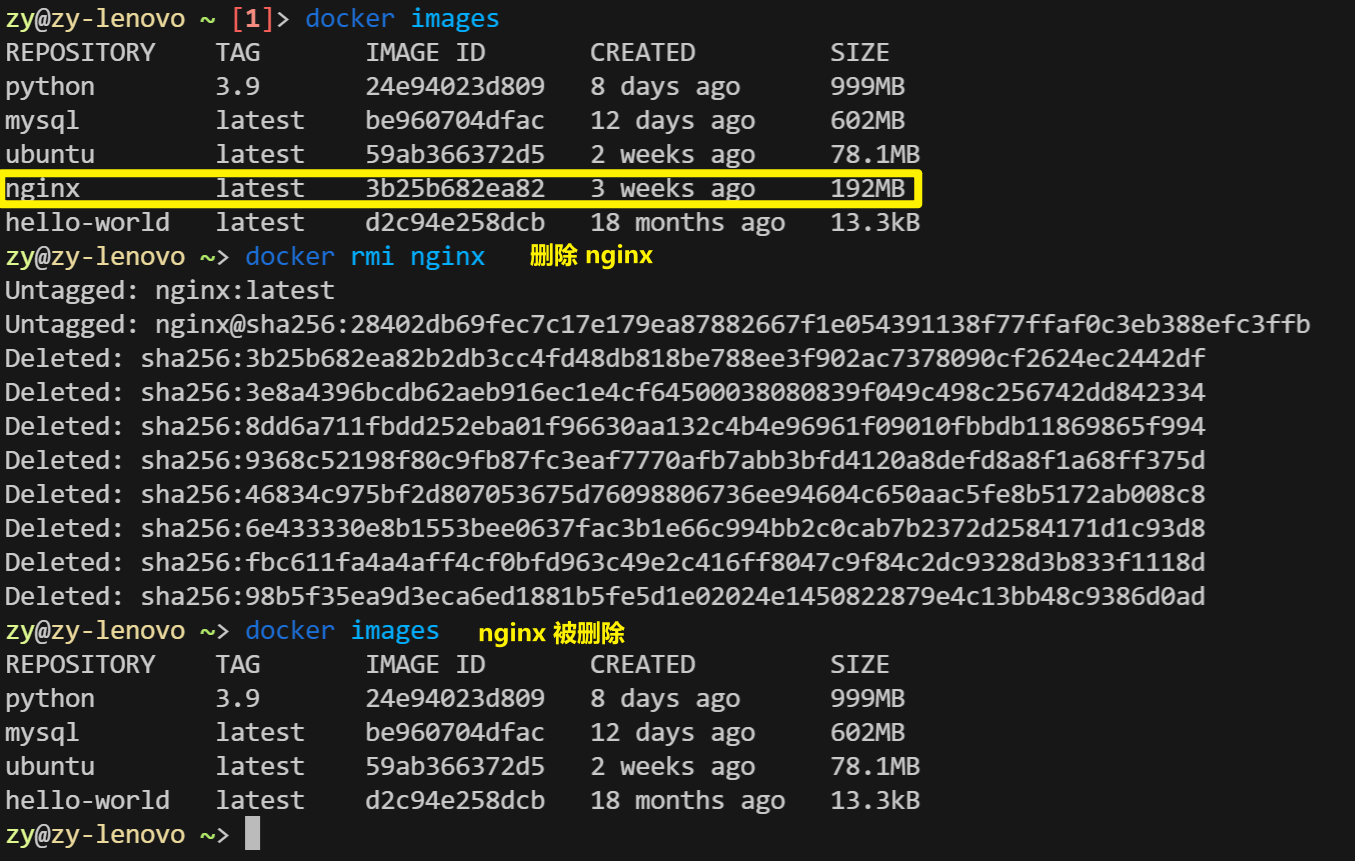Click hello-world ID d2c94e258dcb in second listing
Image resolution: width=1355 pixels, height=861 pixels.
(455, 800)
